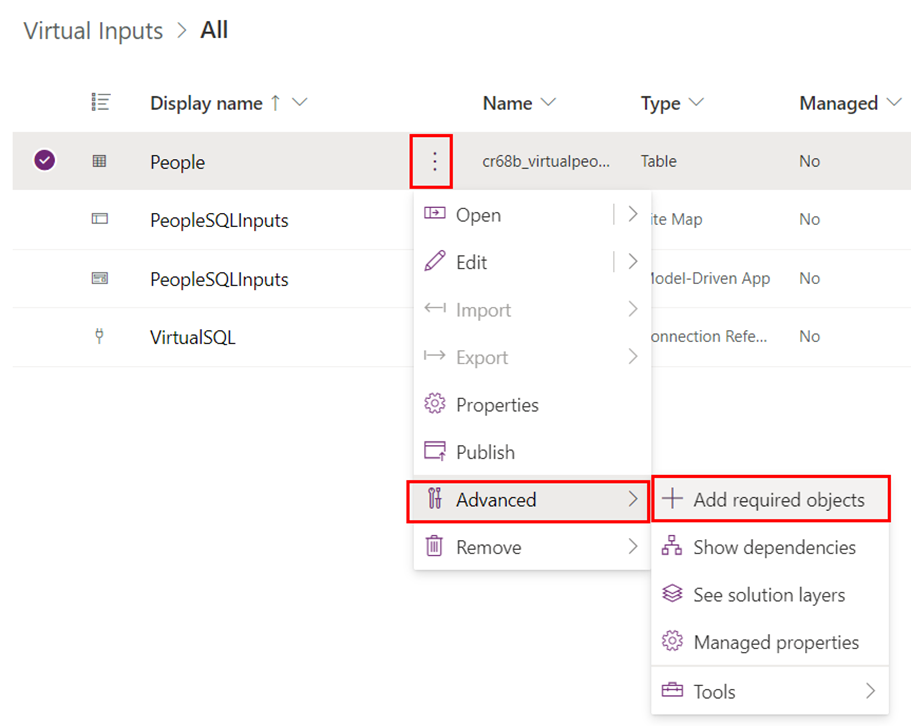Click the model-driven app icon for PeopleSQLInputs

99,278
